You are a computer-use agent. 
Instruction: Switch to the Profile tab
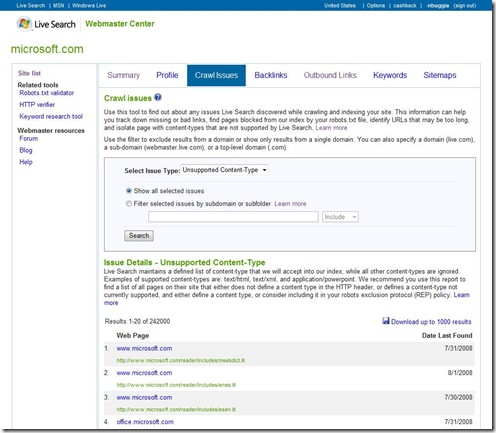tap(167, 75)
